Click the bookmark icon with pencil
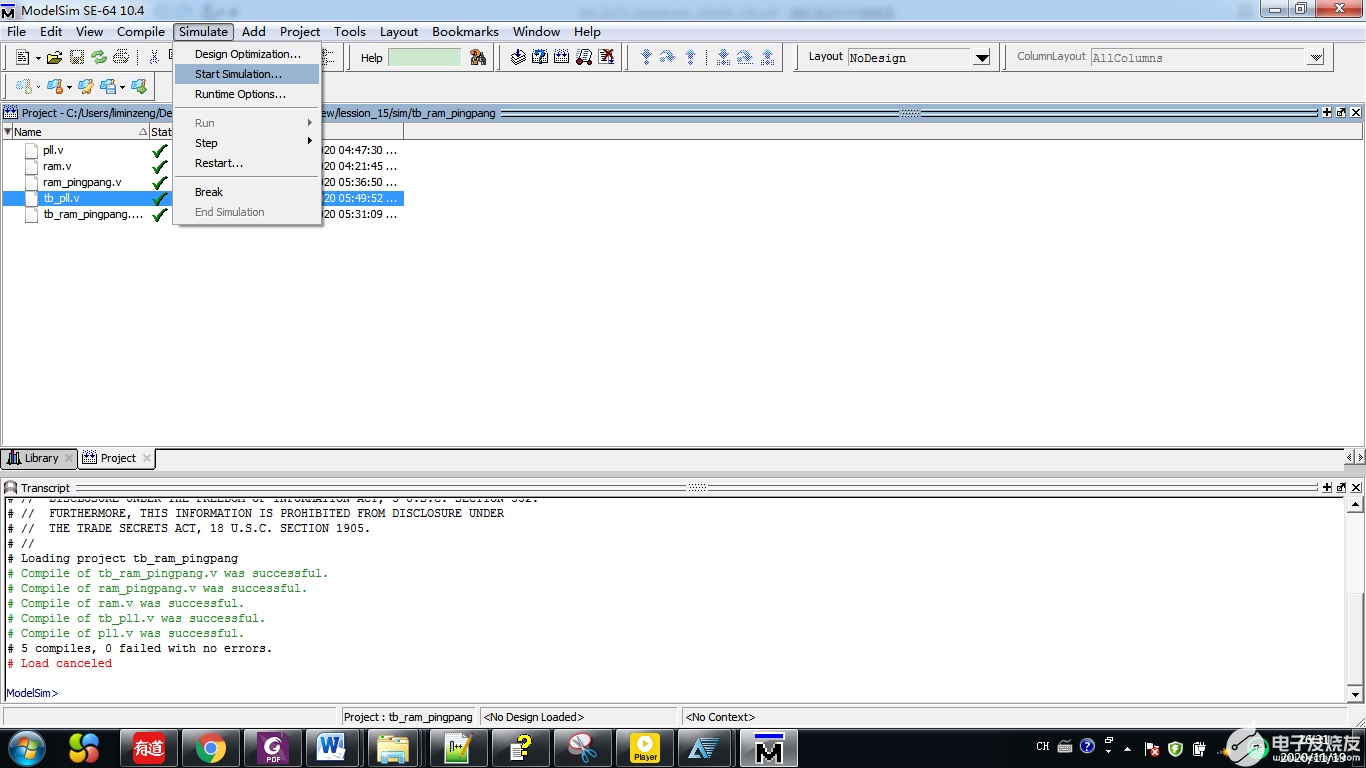This screenshot has height=768, width=1366. 86,87
